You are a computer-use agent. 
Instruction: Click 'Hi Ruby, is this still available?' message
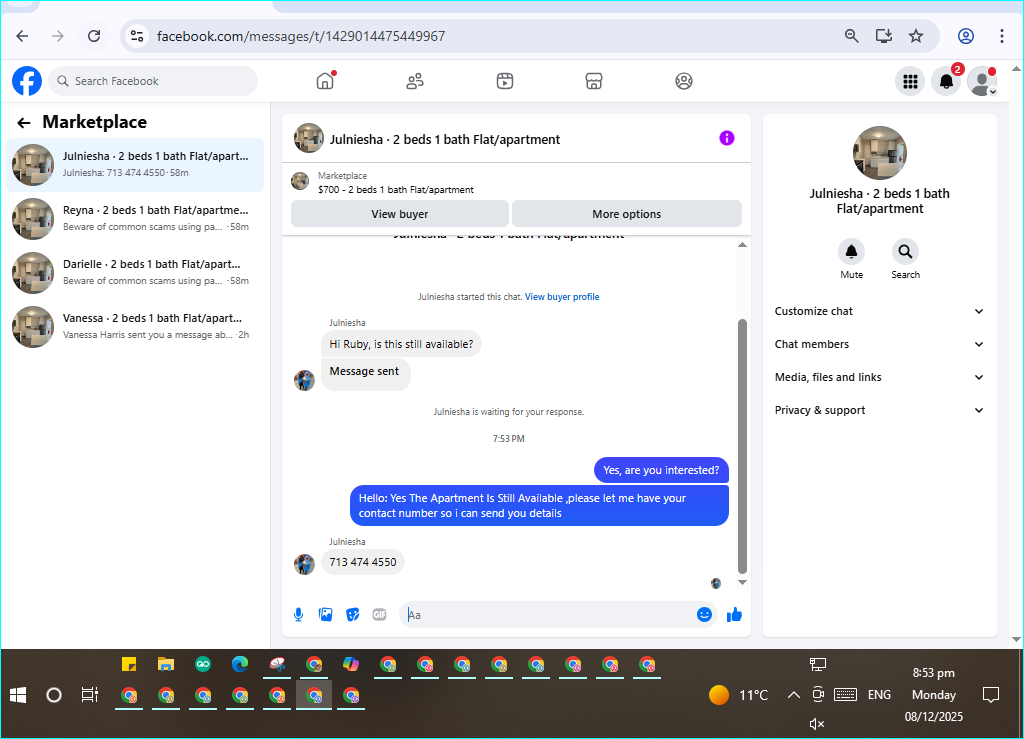pyautogui.click(x=401, y=344)
